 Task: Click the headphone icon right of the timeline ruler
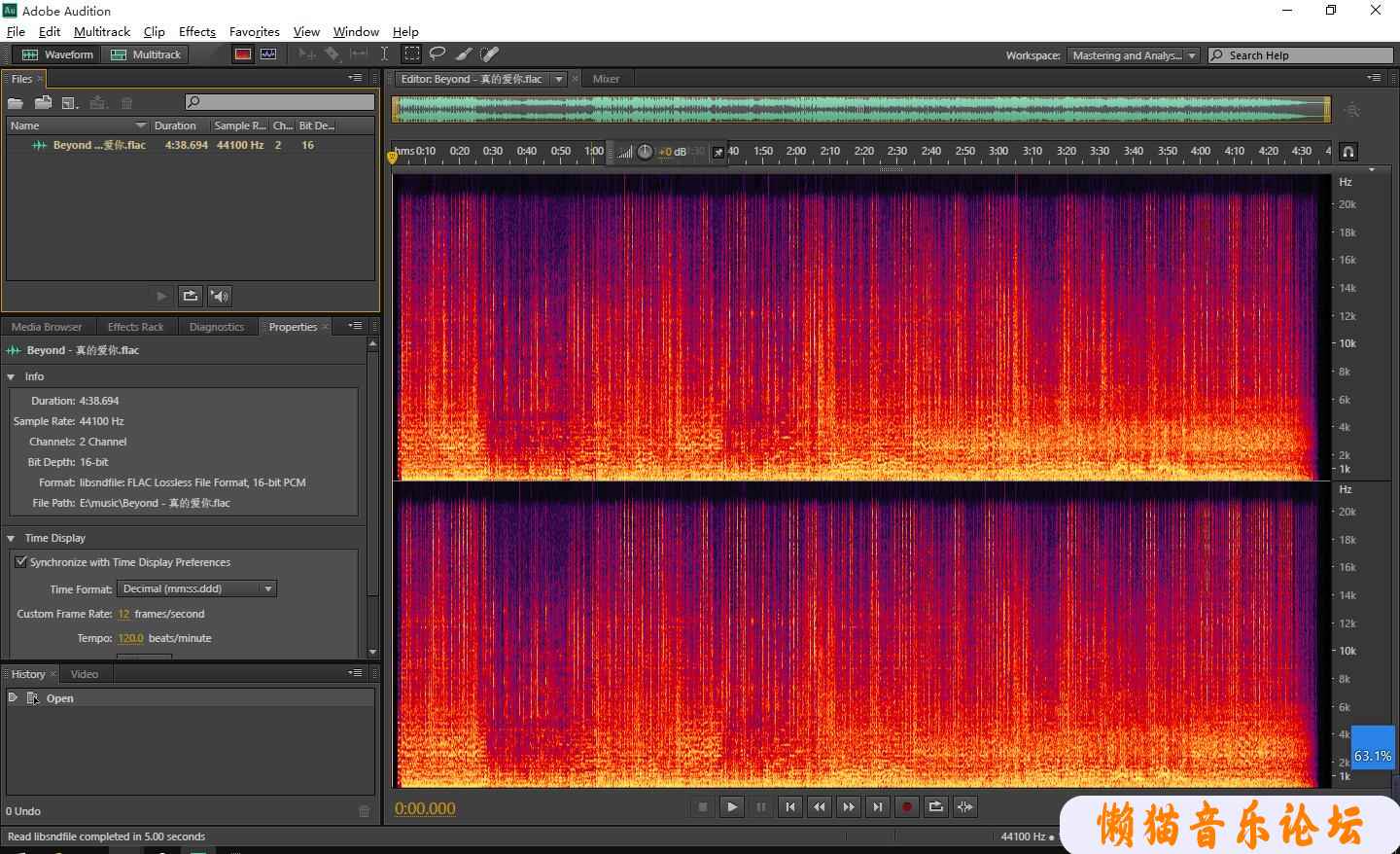pos(1348,152)
